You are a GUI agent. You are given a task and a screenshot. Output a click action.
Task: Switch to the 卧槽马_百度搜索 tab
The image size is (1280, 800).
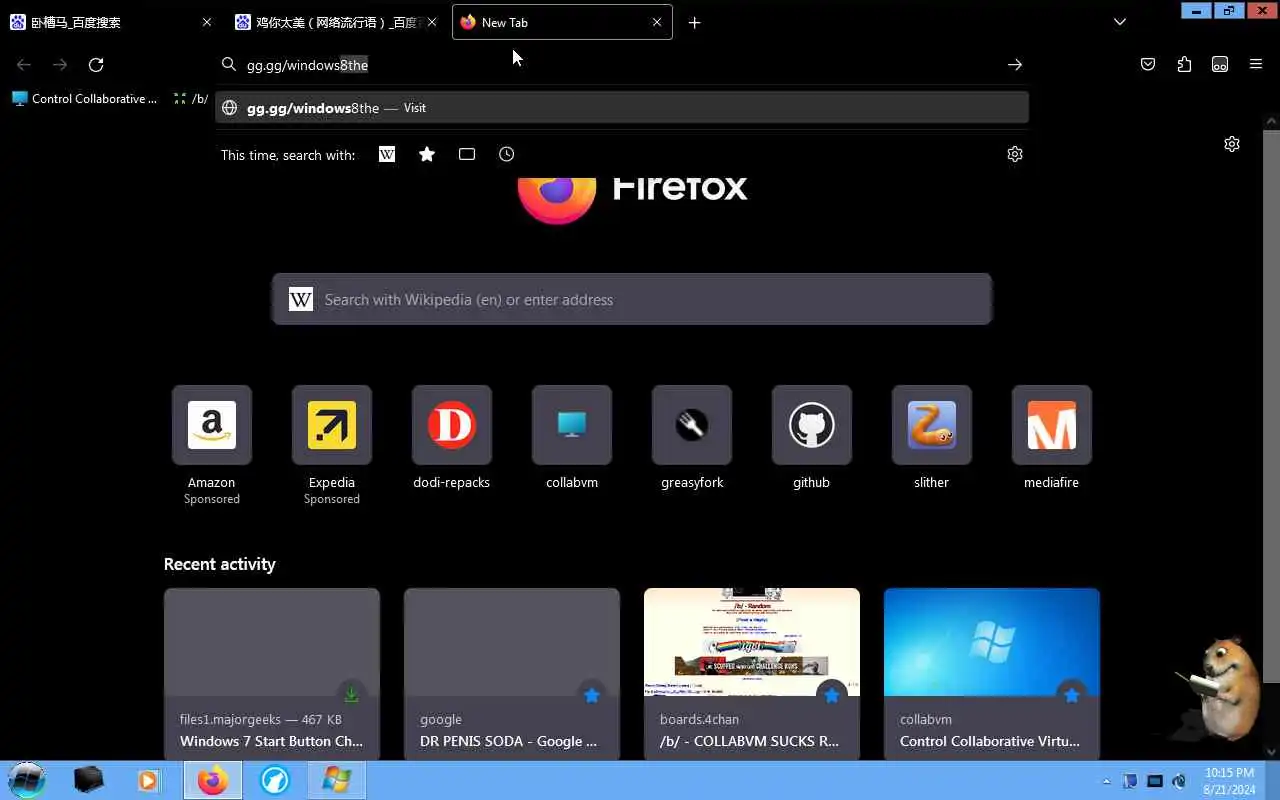(x=110, y=22)
